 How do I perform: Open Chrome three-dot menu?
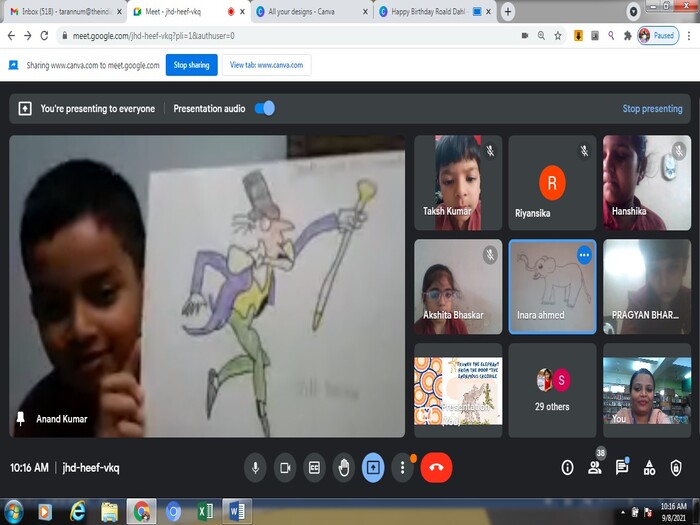point(689,36)
